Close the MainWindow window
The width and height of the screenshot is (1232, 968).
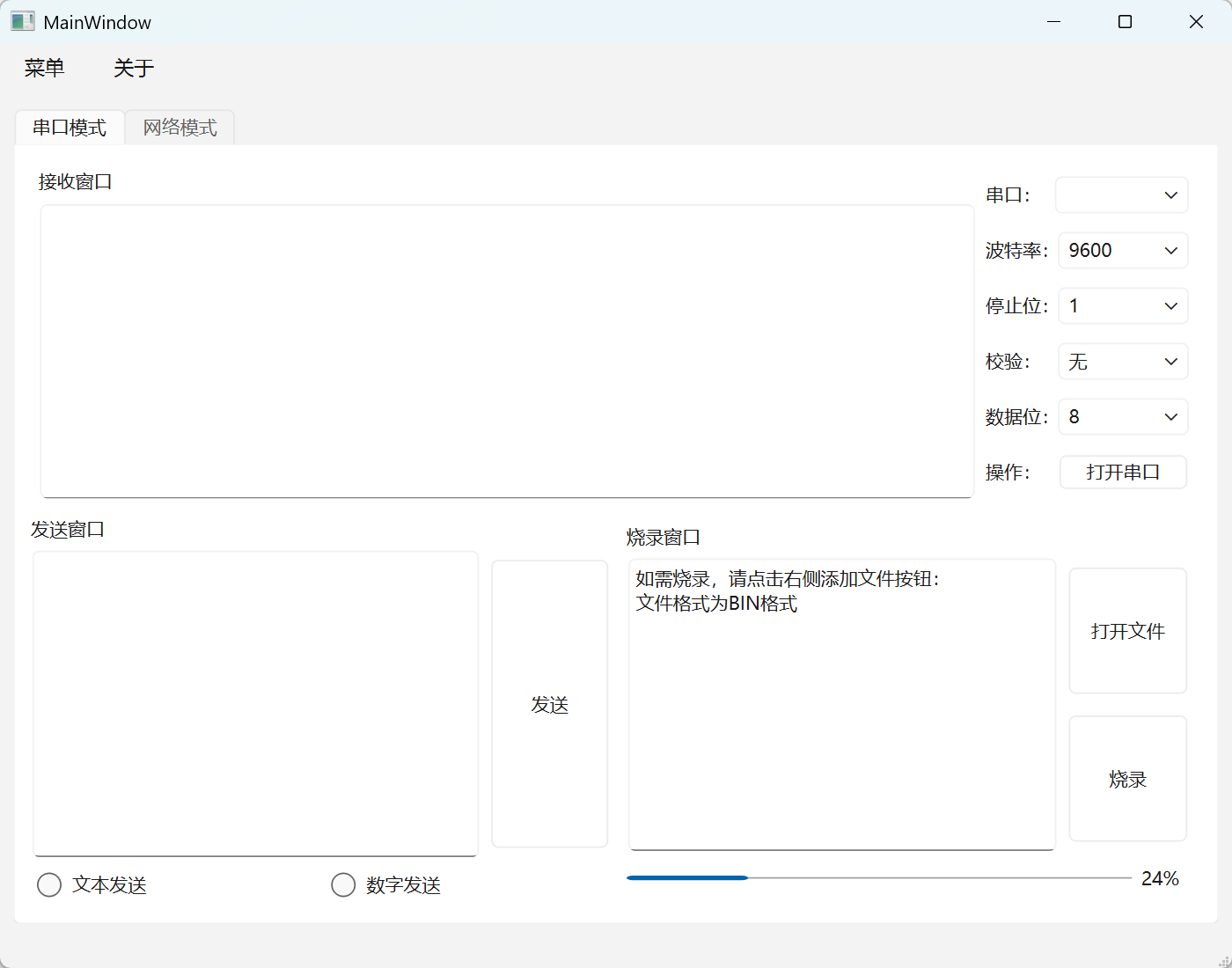[x=1196, y=22]
